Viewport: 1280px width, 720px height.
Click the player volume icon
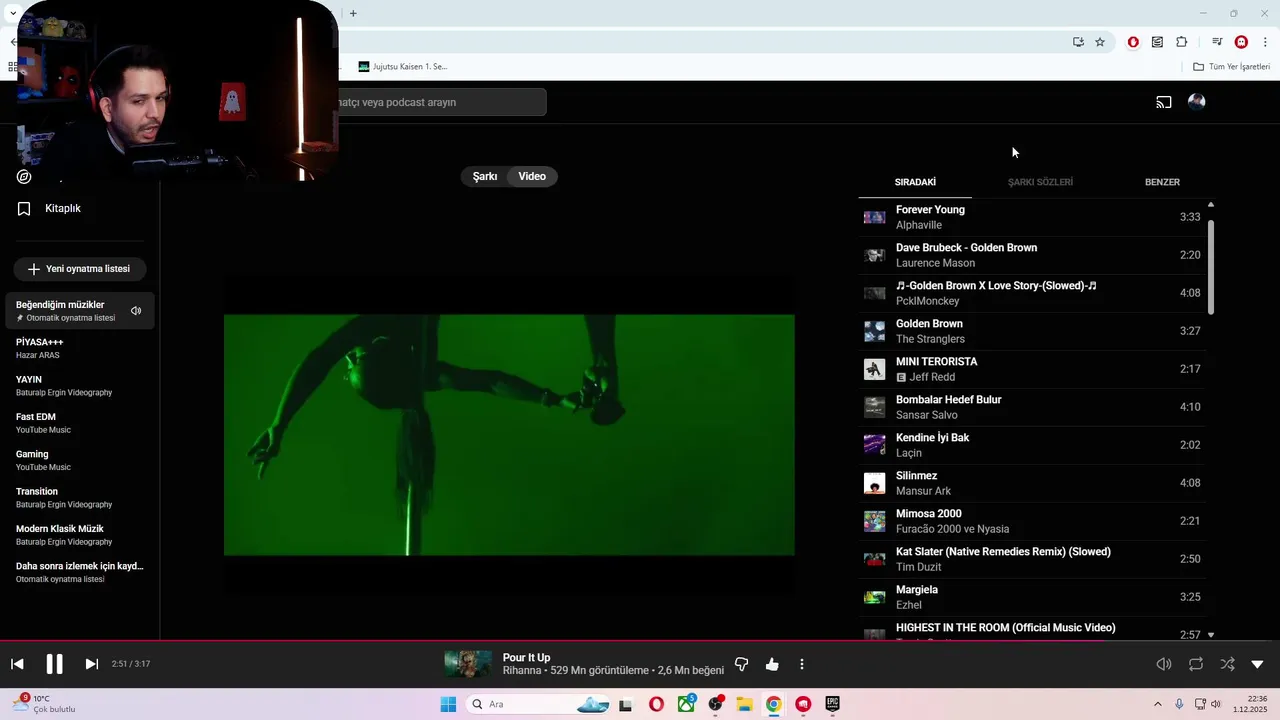point(1164,664)
